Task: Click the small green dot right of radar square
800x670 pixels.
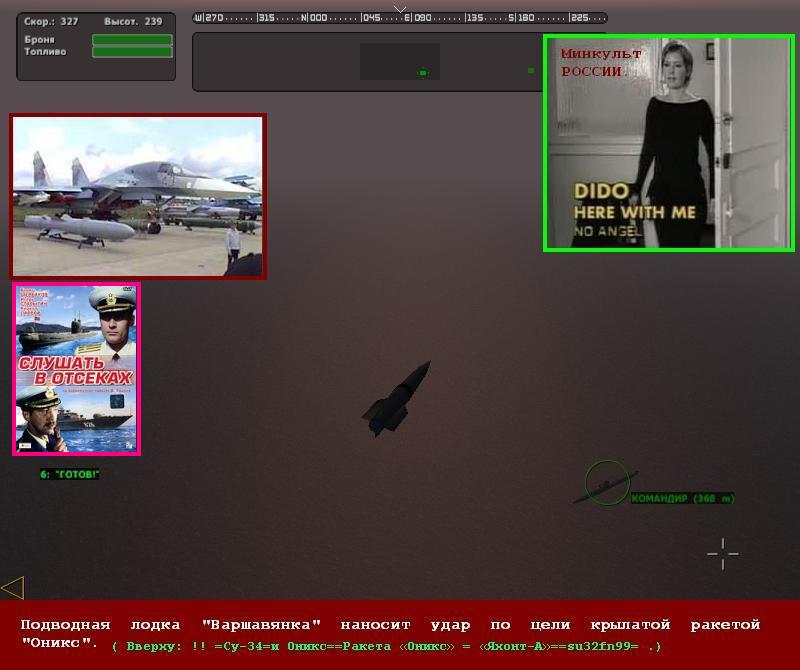Action: [531, 70]
